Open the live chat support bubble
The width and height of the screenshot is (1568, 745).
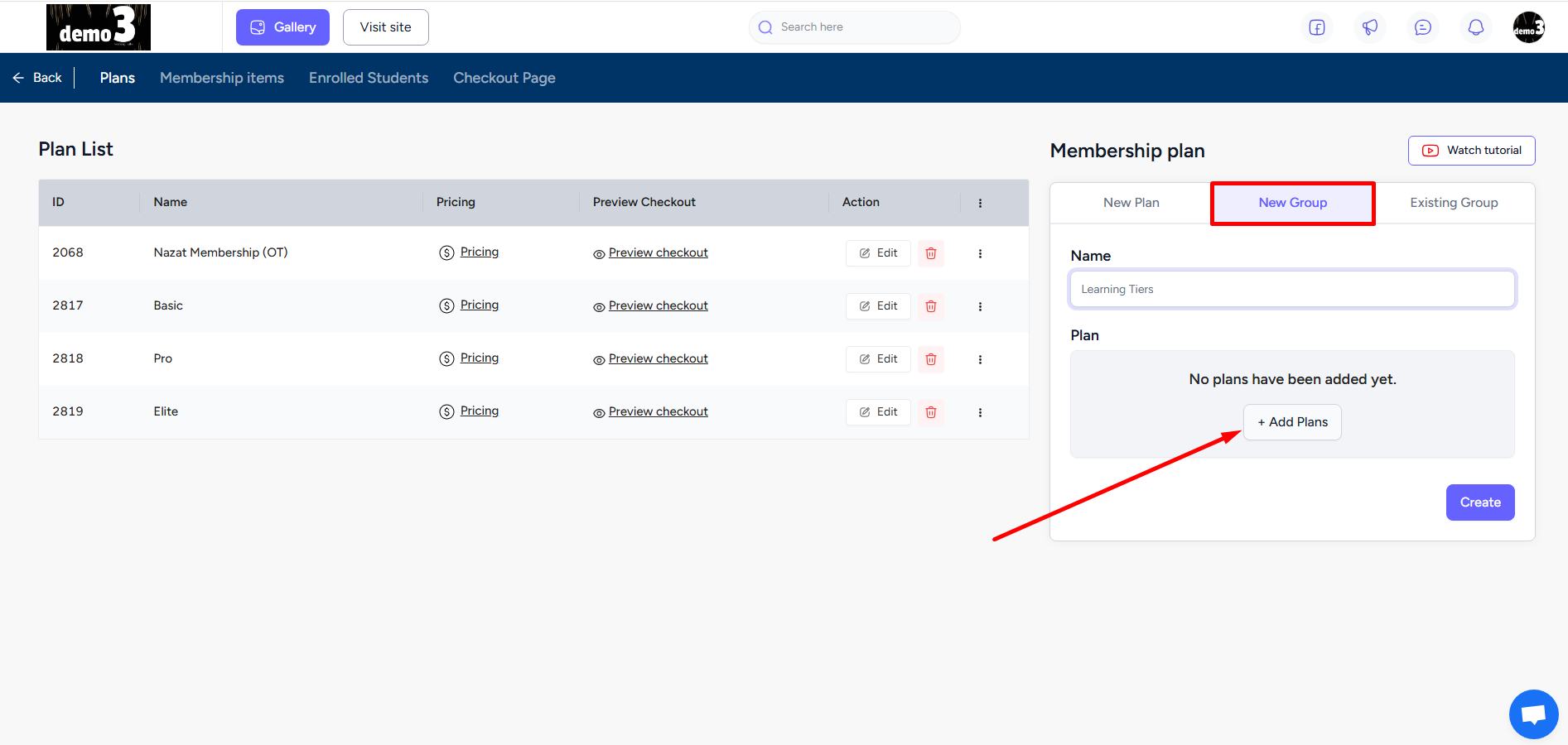point(1534,714)
